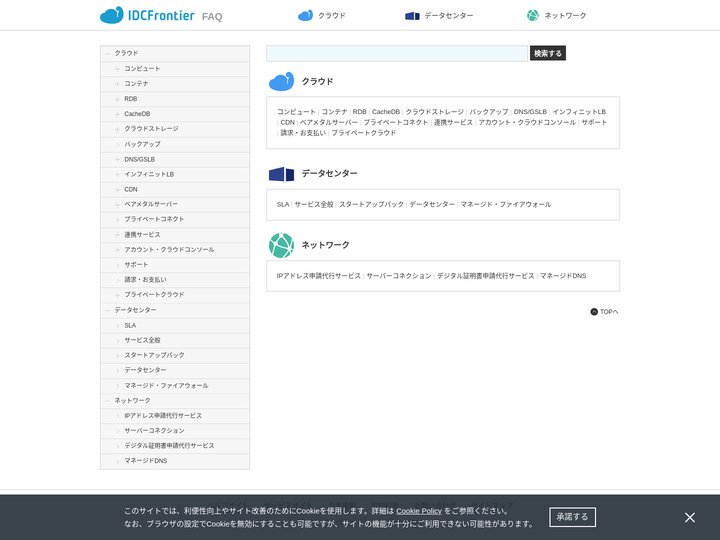Click the cloud icon in top navigation

[x=305, y=16]
